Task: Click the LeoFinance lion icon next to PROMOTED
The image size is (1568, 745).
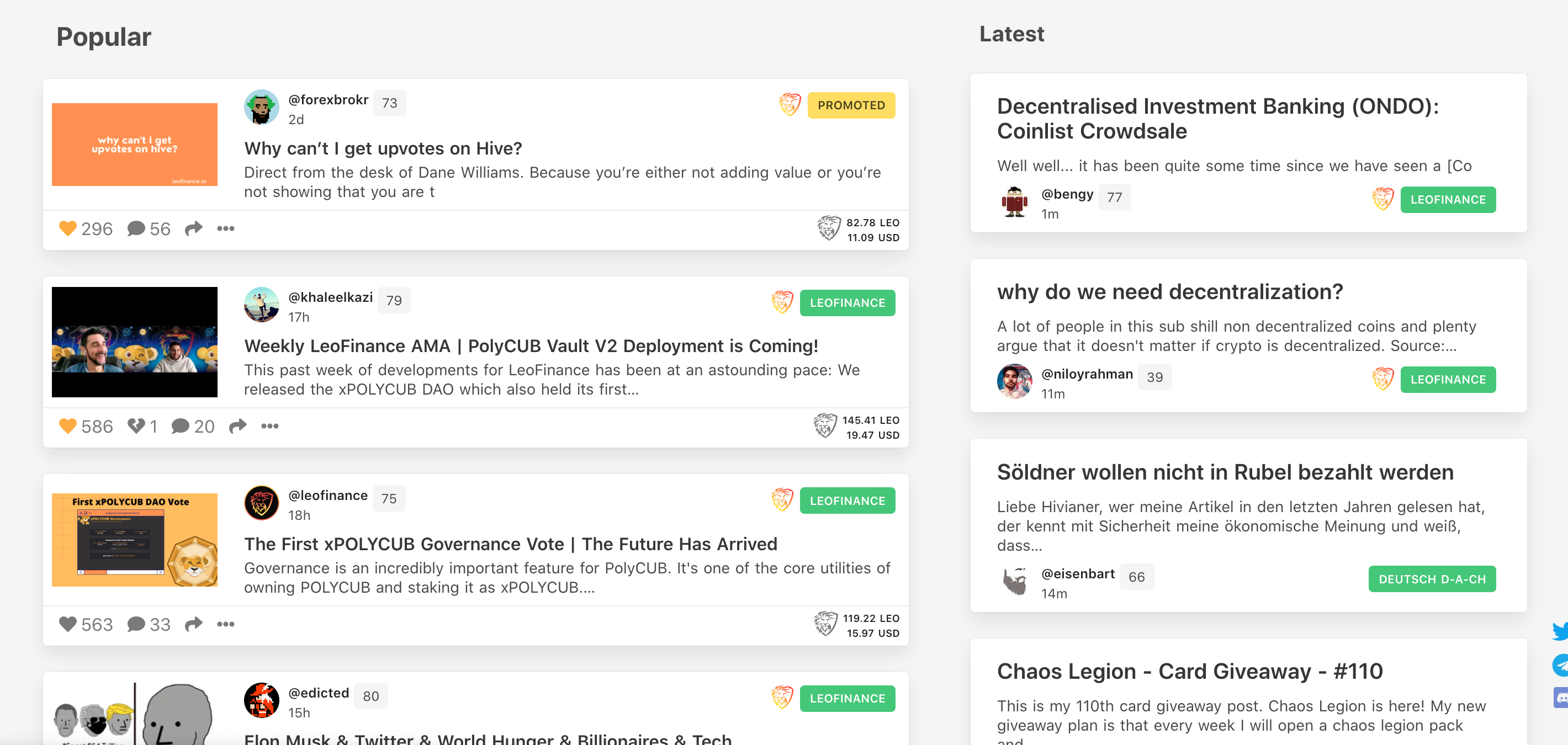Action: click(x=790, y=105)
